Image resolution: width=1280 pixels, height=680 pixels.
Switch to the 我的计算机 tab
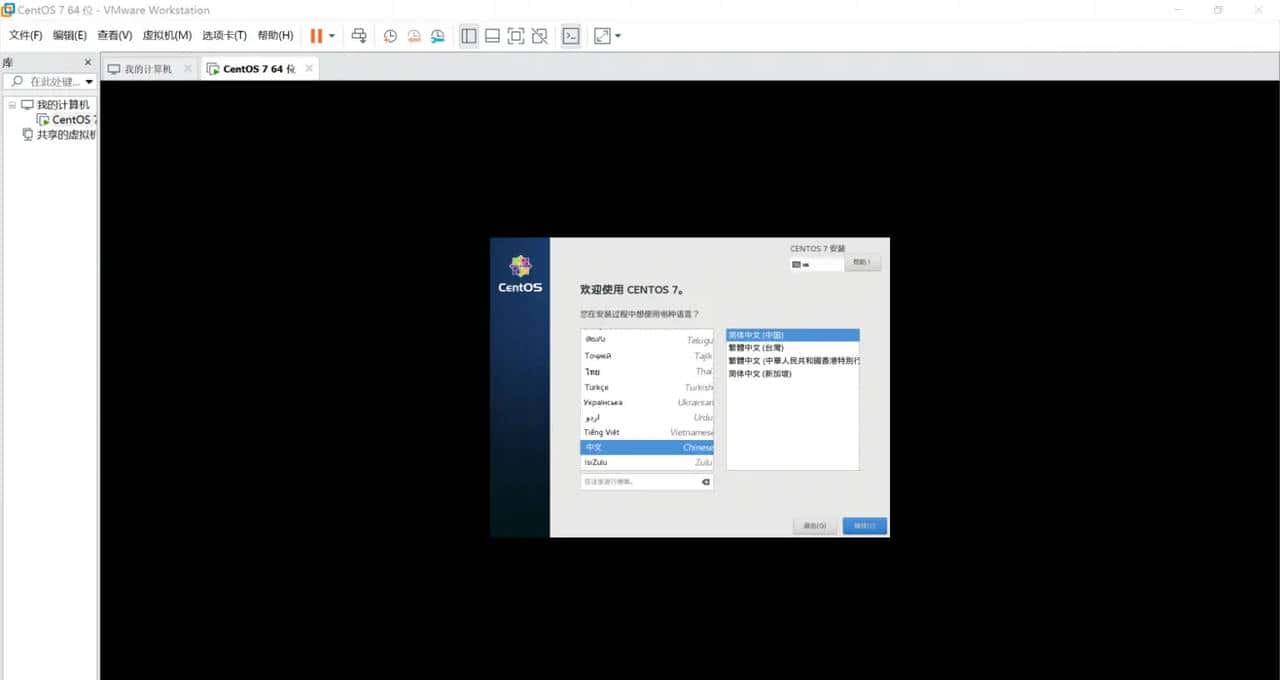pos(148,68)
